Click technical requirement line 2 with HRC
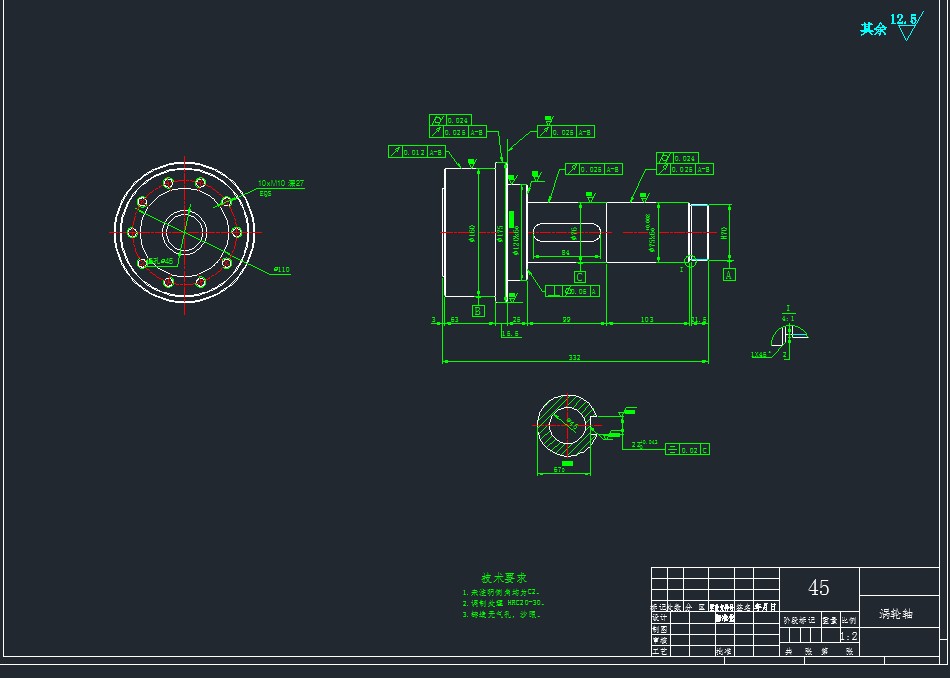 coord(503,603)
